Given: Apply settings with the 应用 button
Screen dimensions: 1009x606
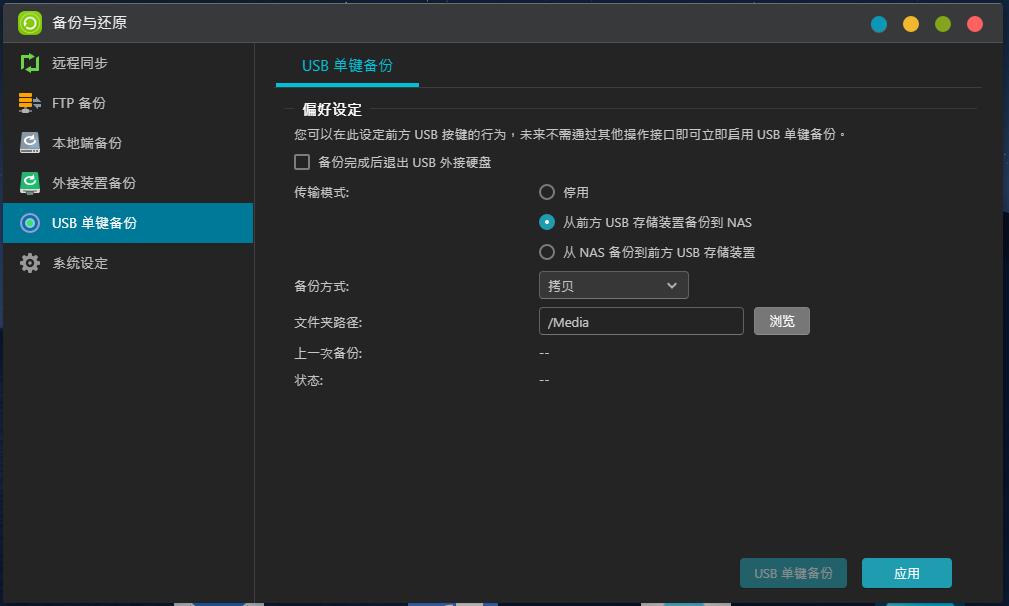Looking at the screenshot, I should tap(906, 573).
